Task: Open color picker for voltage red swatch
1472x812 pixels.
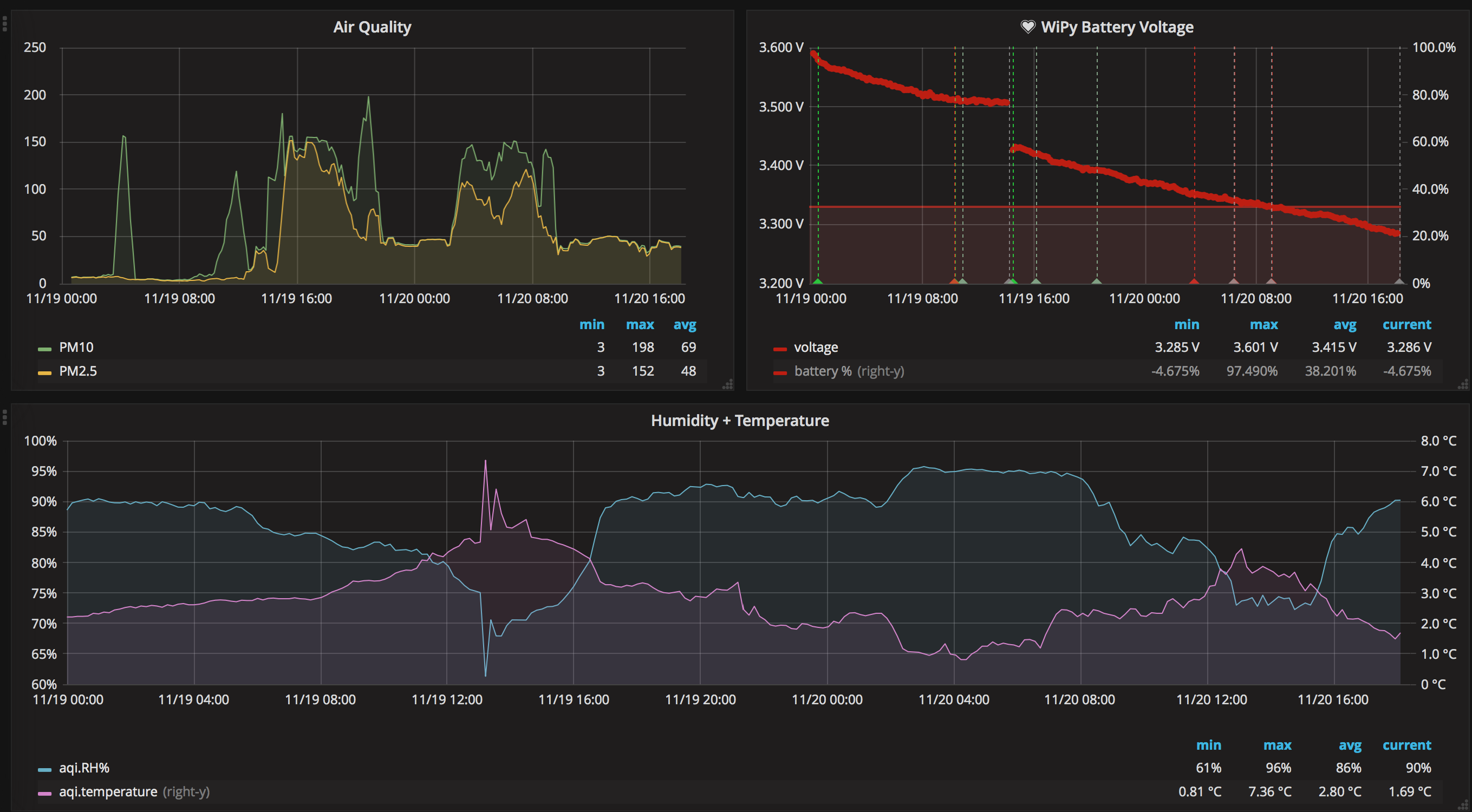Action: tap(780, 349)
